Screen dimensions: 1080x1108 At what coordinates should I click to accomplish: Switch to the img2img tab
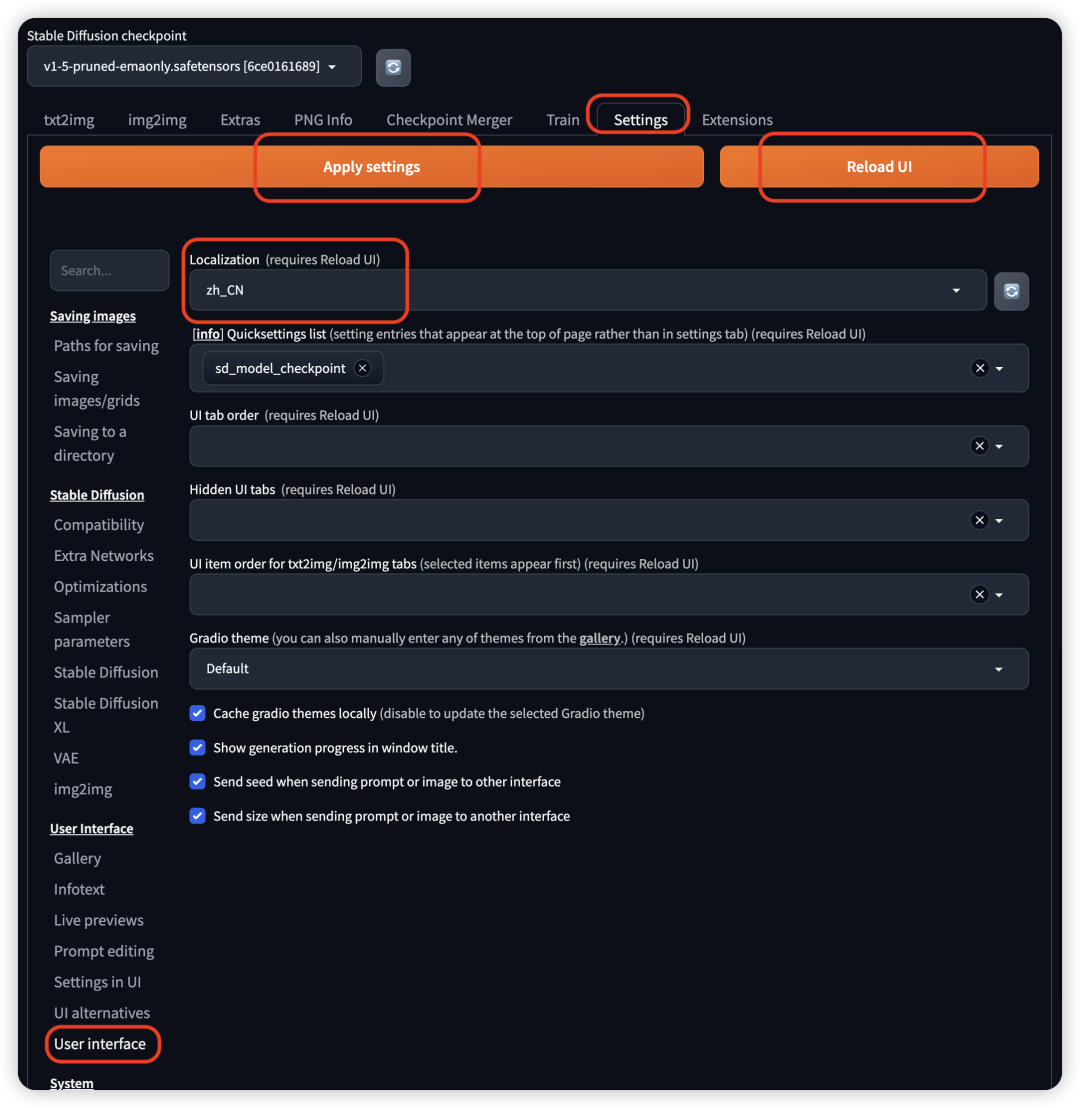[157, 119]
